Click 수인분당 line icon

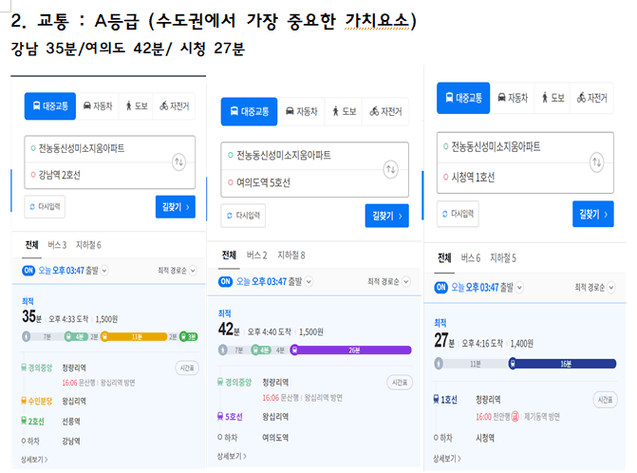[24, 401]
